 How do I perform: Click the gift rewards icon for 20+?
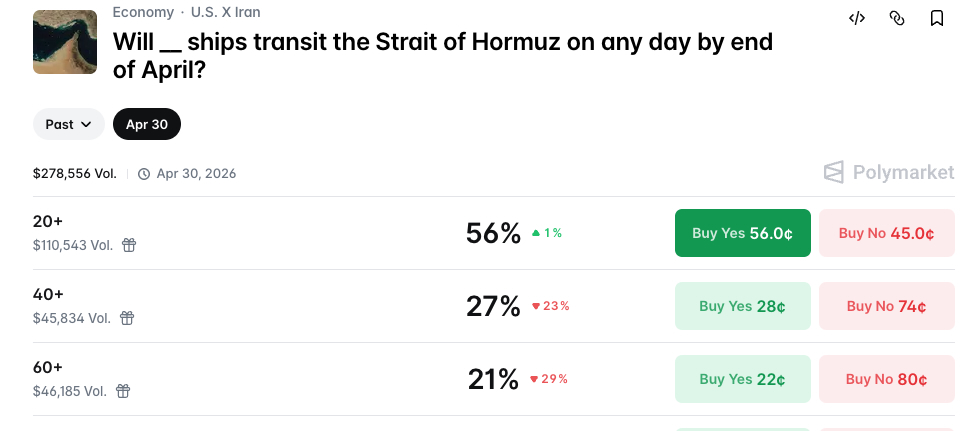(129, 245)
